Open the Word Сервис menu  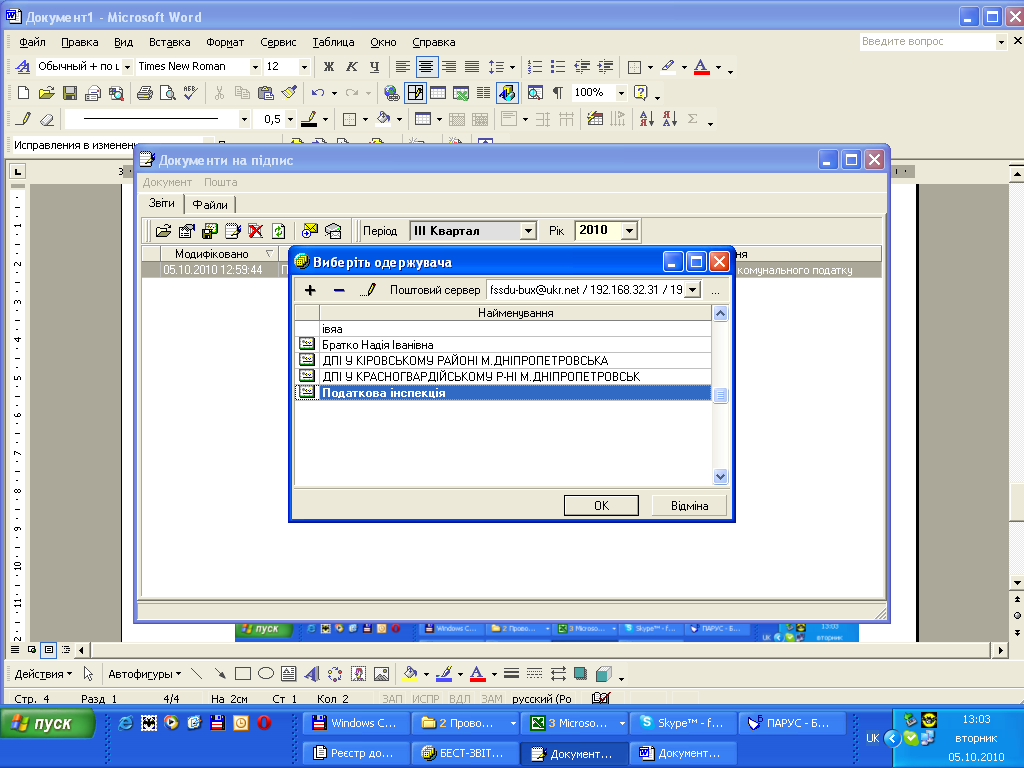tap(278, 42)
